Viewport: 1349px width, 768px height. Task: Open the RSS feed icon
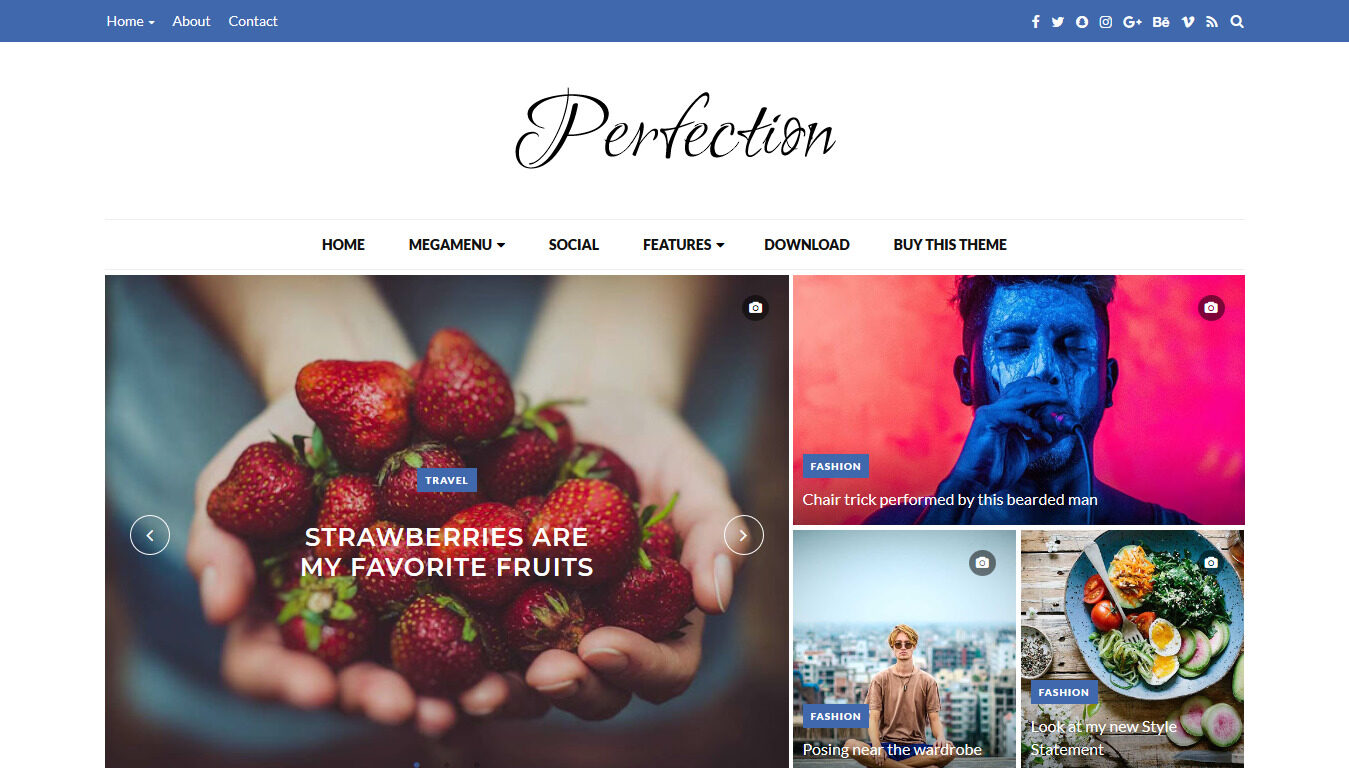click(x=1212, y=21)
